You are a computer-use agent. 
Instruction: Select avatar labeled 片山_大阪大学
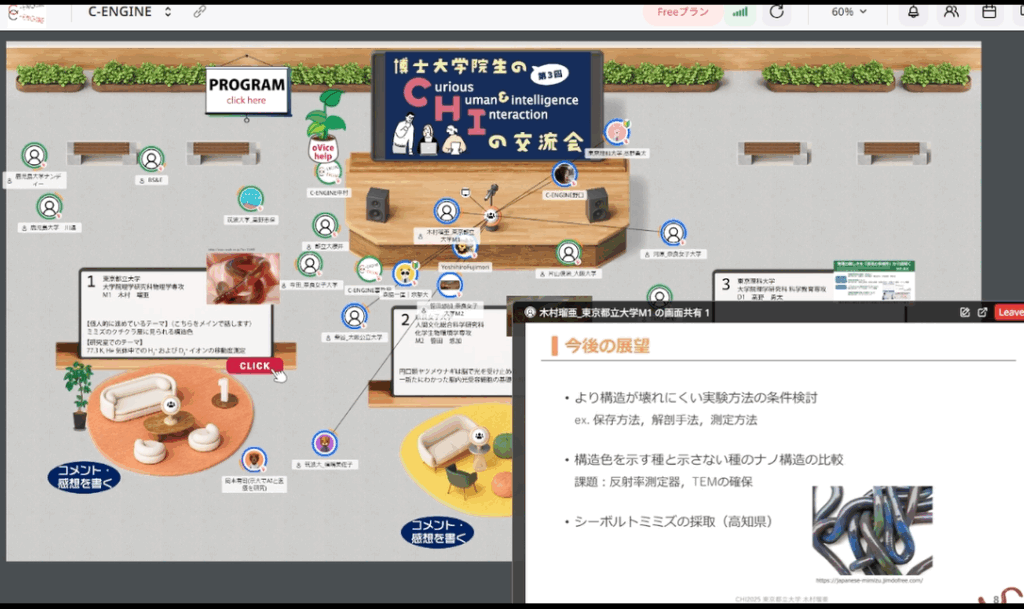(569, 252)
